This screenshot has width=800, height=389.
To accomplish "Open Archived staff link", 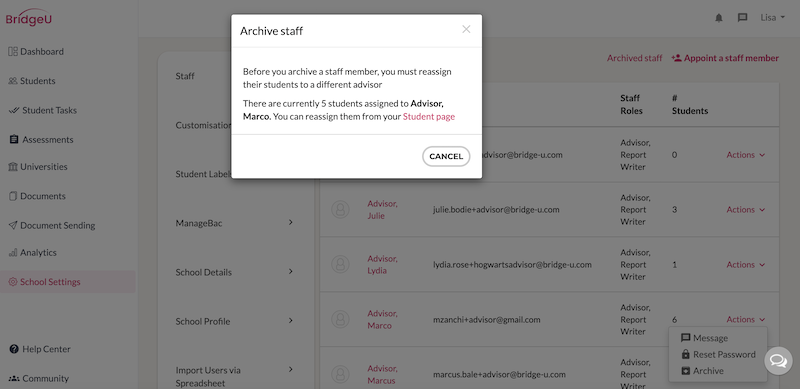I will point(634,58).
